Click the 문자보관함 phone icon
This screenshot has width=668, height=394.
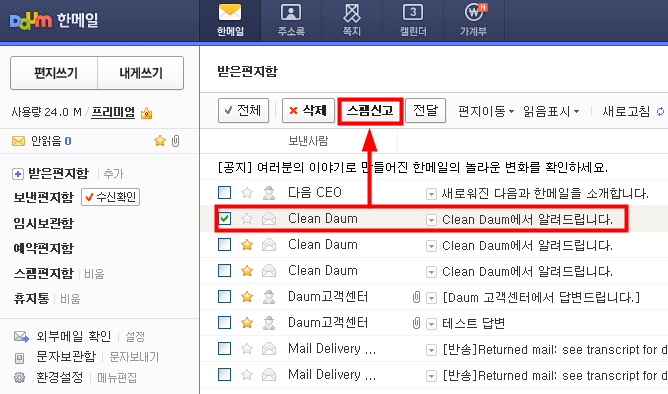pos(19,358)
